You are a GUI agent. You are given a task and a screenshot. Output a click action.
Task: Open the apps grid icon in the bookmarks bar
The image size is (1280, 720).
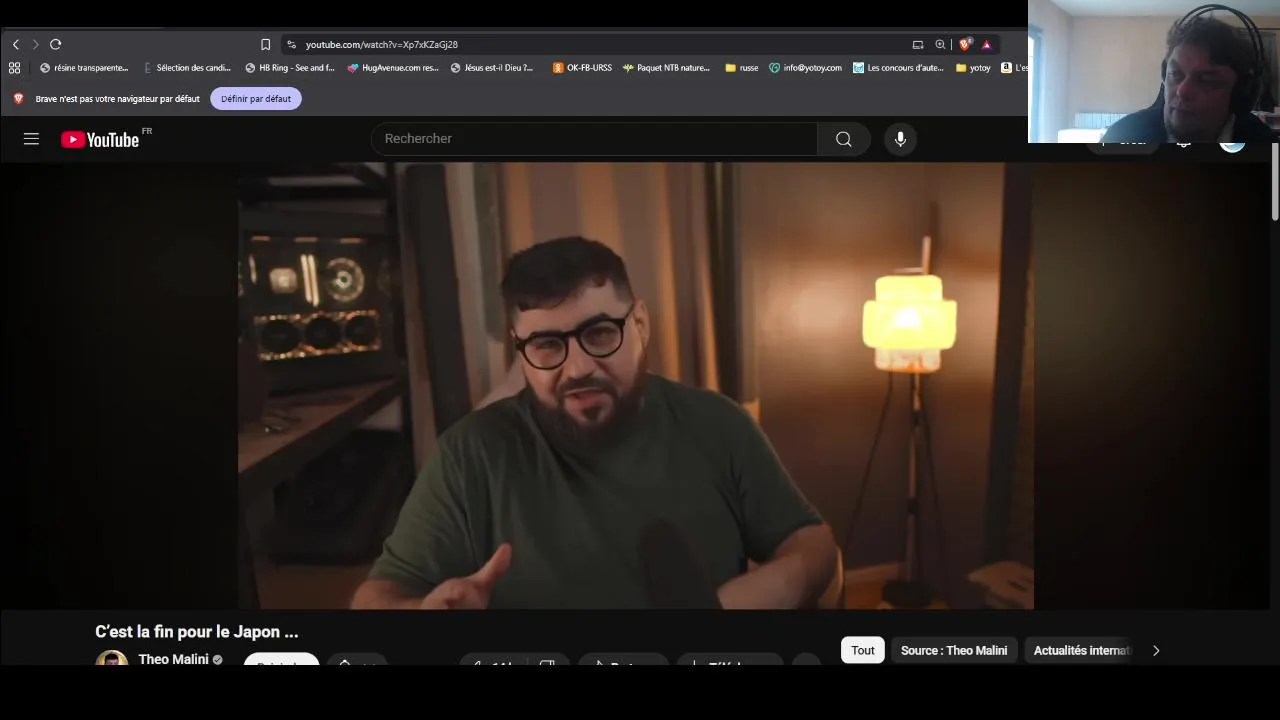(14, 68)
